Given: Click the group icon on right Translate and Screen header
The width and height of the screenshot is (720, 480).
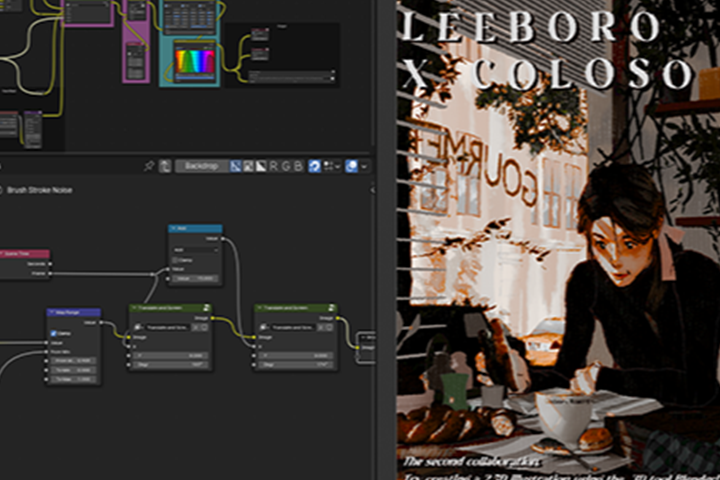Looking at the screenshot, I should click(x=332, y=308).
